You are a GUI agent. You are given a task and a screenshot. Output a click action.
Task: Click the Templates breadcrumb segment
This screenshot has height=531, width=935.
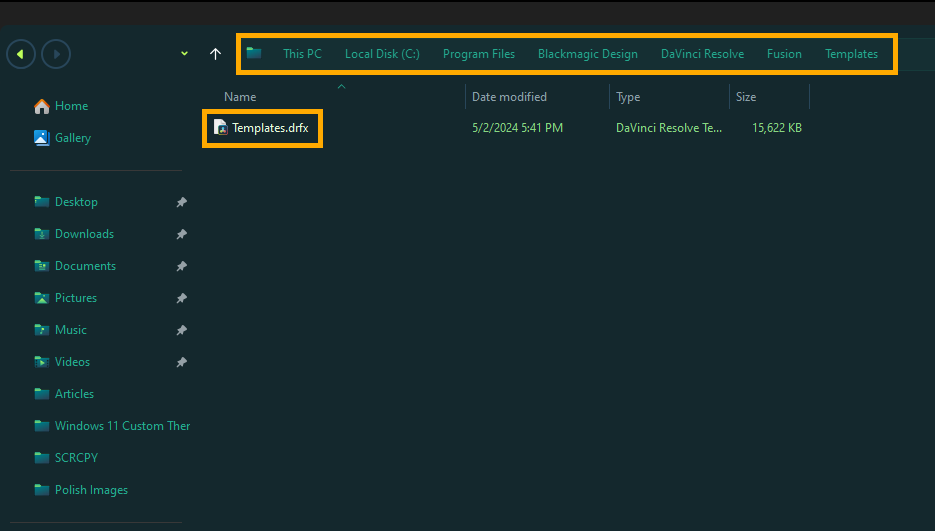[852, 54]
